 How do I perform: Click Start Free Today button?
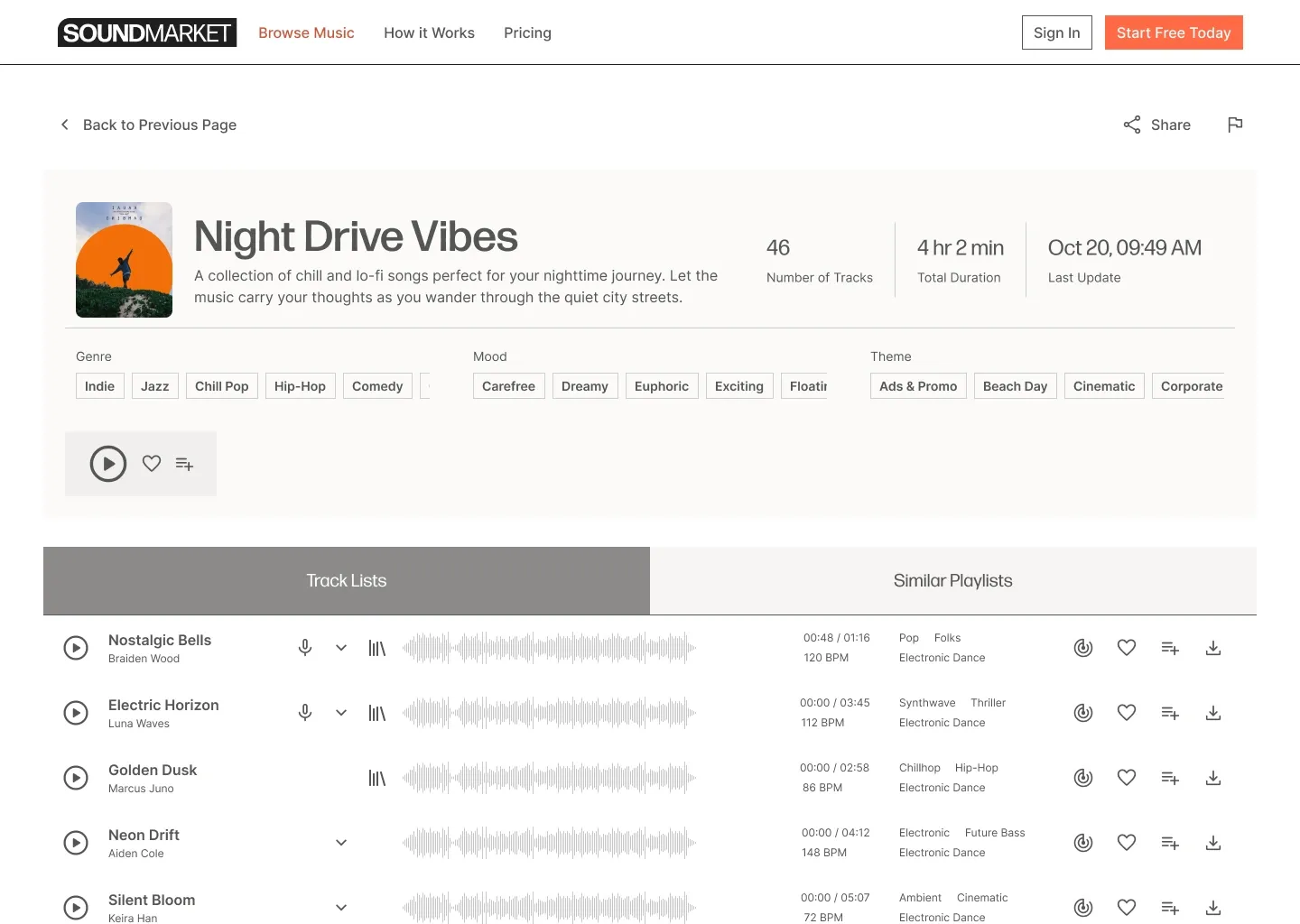tap(1174, 32)
